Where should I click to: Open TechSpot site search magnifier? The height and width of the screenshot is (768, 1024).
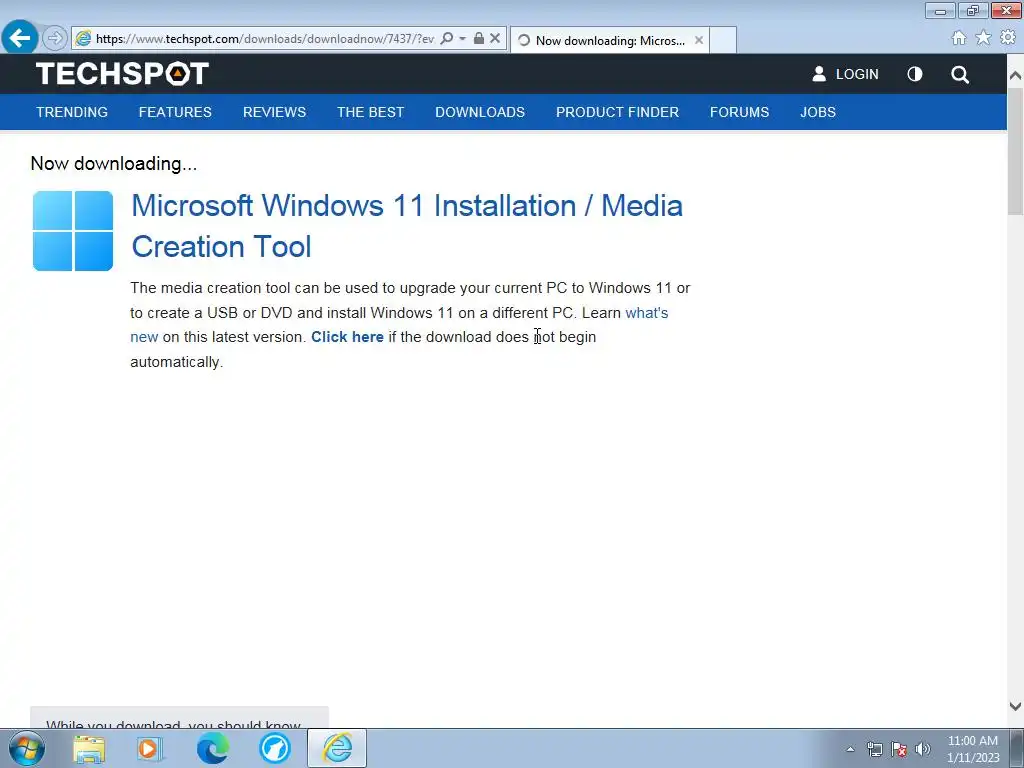pos(960,74)
